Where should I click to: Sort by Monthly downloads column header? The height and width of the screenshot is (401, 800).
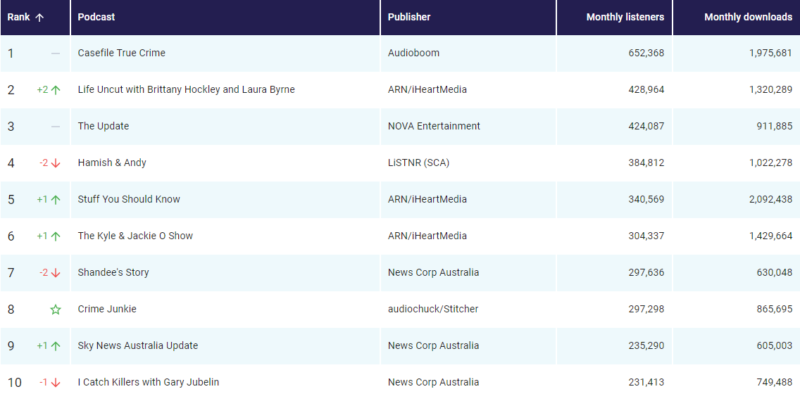[x=747, y=18]
